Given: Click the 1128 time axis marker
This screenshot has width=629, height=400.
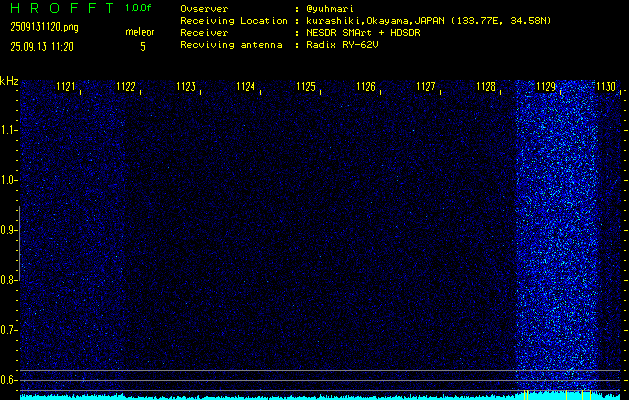Looking at the screenshot, I should [x=486, y=86].
